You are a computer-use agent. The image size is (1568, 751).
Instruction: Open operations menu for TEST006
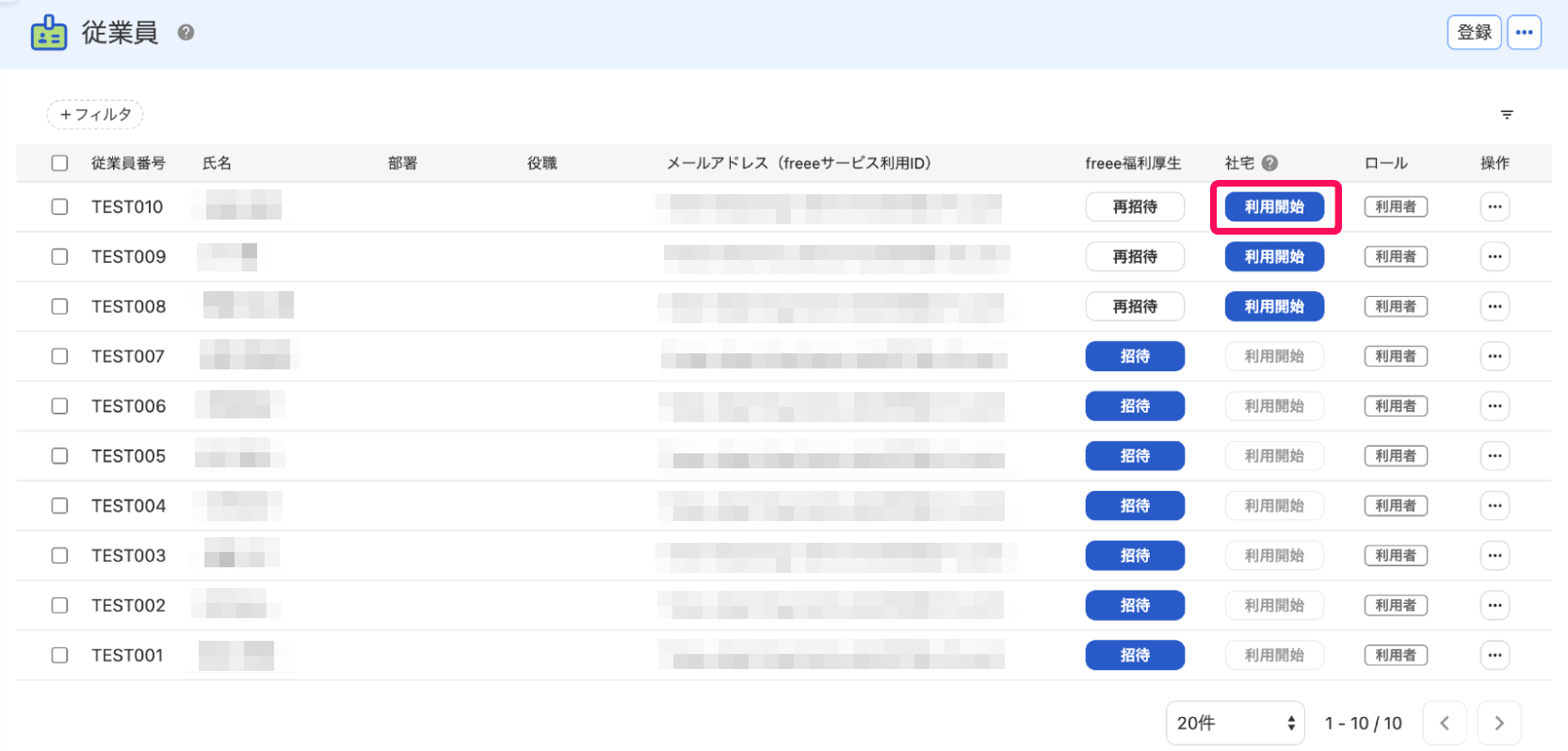[x=1495, y=406]
